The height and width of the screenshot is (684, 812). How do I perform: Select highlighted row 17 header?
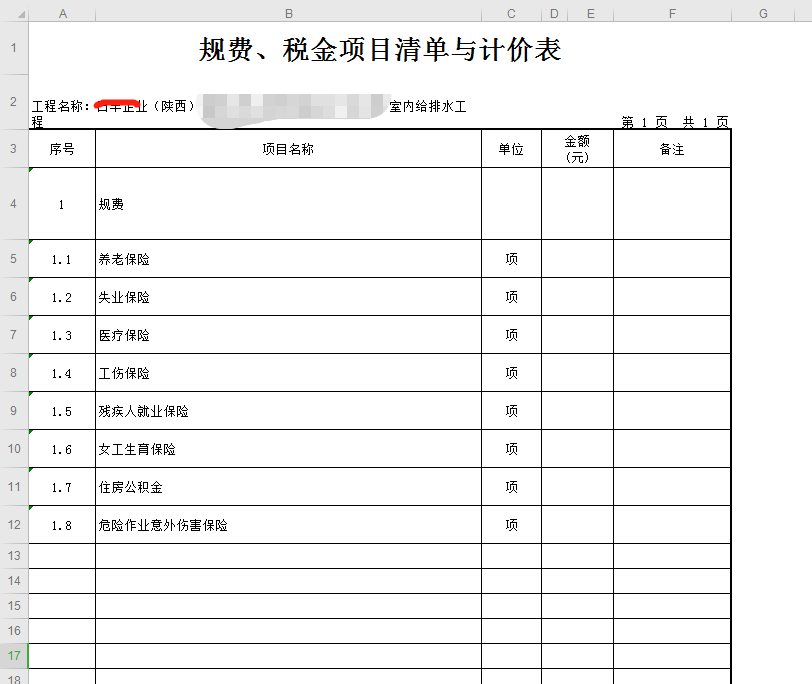14,656
